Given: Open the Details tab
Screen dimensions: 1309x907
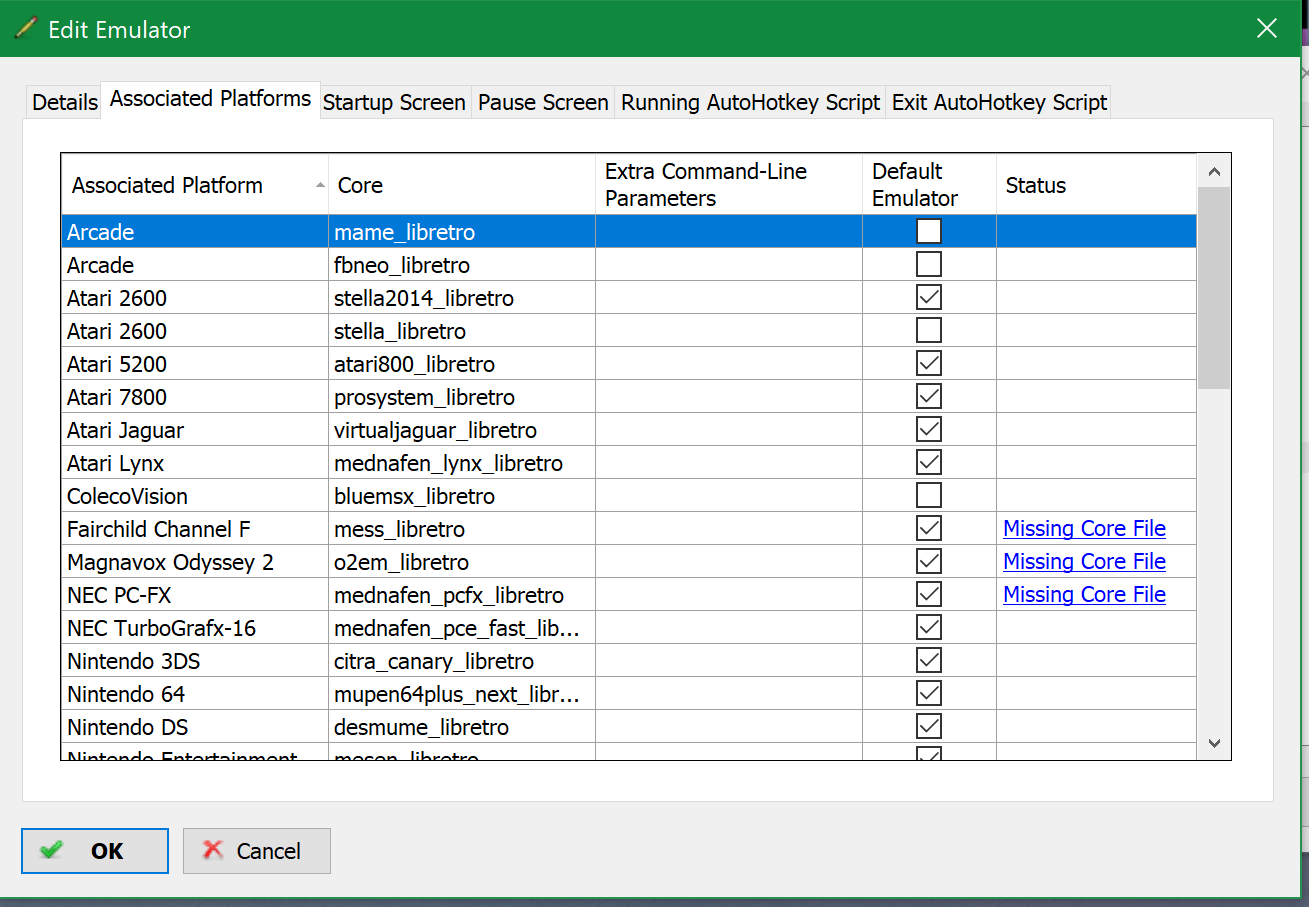Looking at the screenshot, I should coord(65,102).
